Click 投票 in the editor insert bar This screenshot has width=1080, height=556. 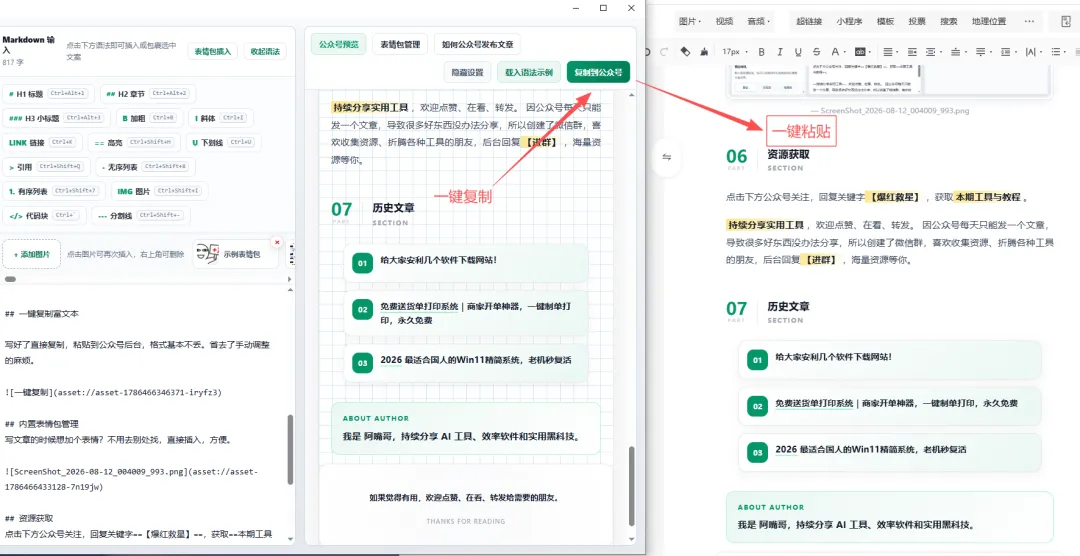coord(917,21)
